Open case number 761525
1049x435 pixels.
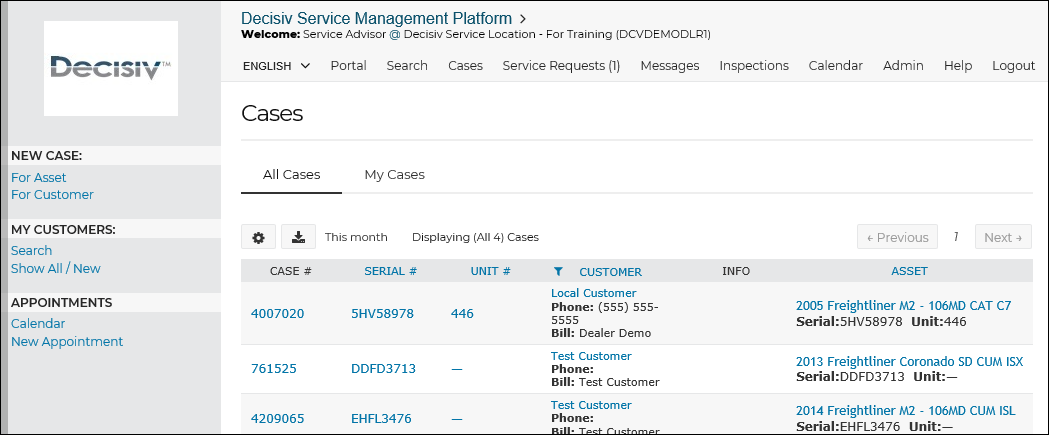coord(274,368)
